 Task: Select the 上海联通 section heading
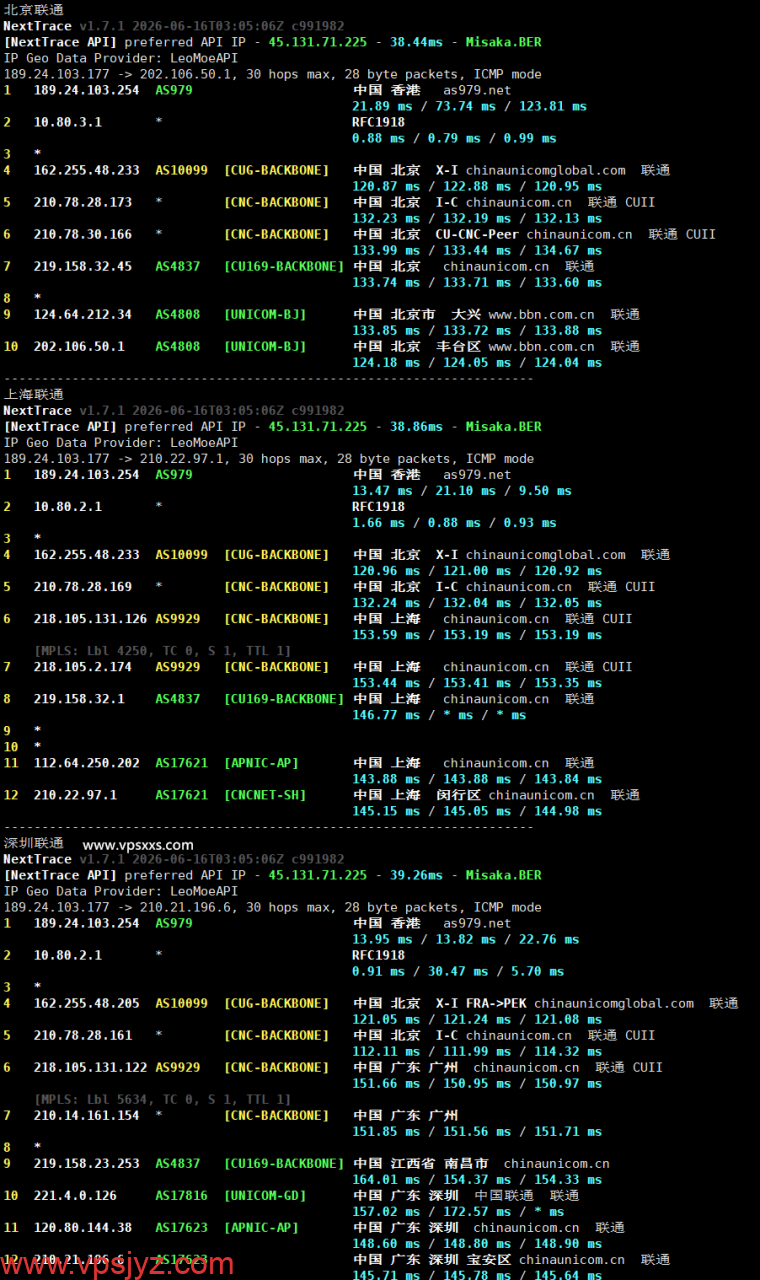point(33,394)
